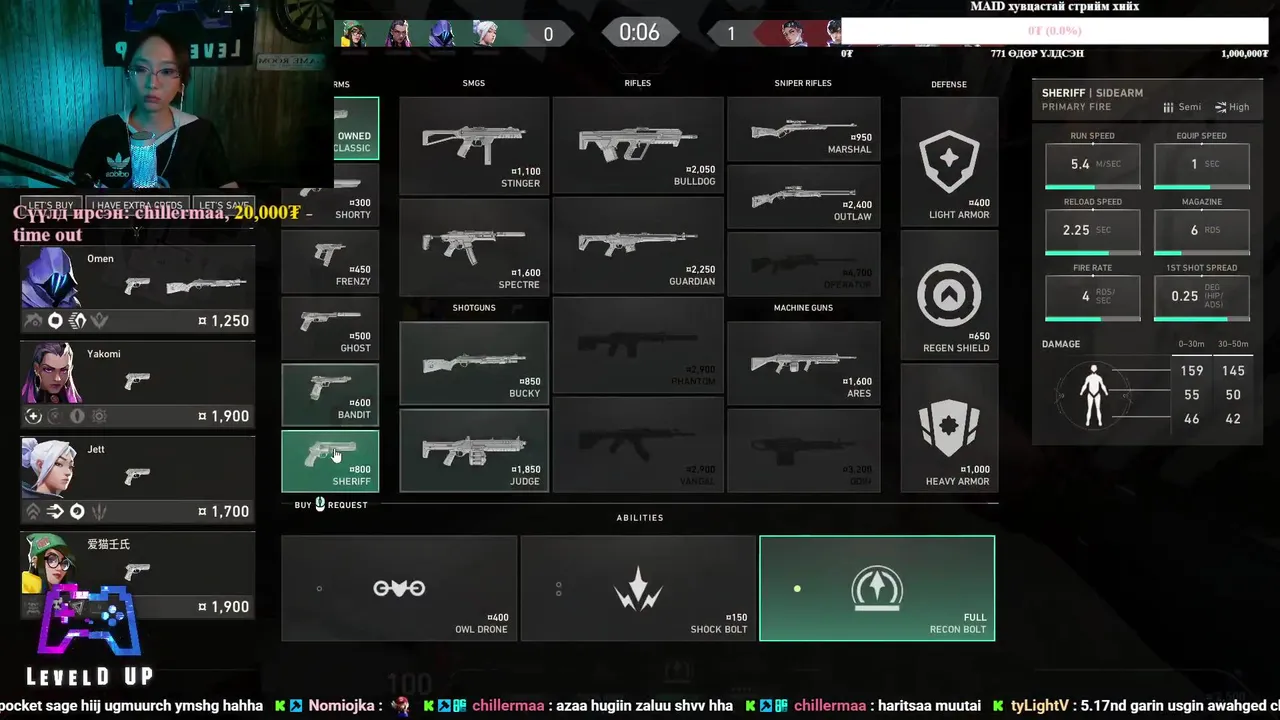Open Omen's teammate loadout card

pos(138,291)
